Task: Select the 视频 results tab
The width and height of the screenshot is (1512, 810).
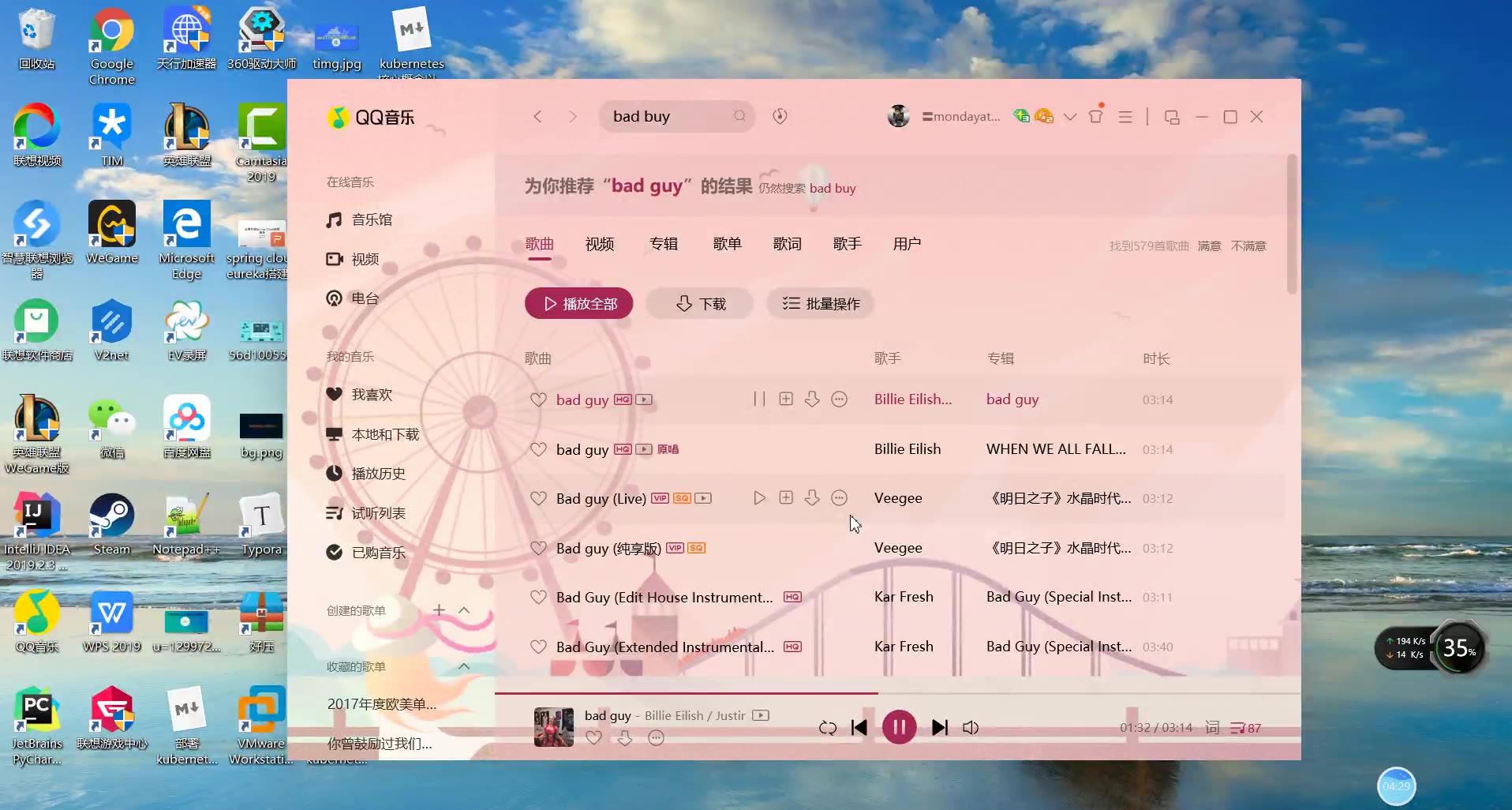Action: point(600,244)
